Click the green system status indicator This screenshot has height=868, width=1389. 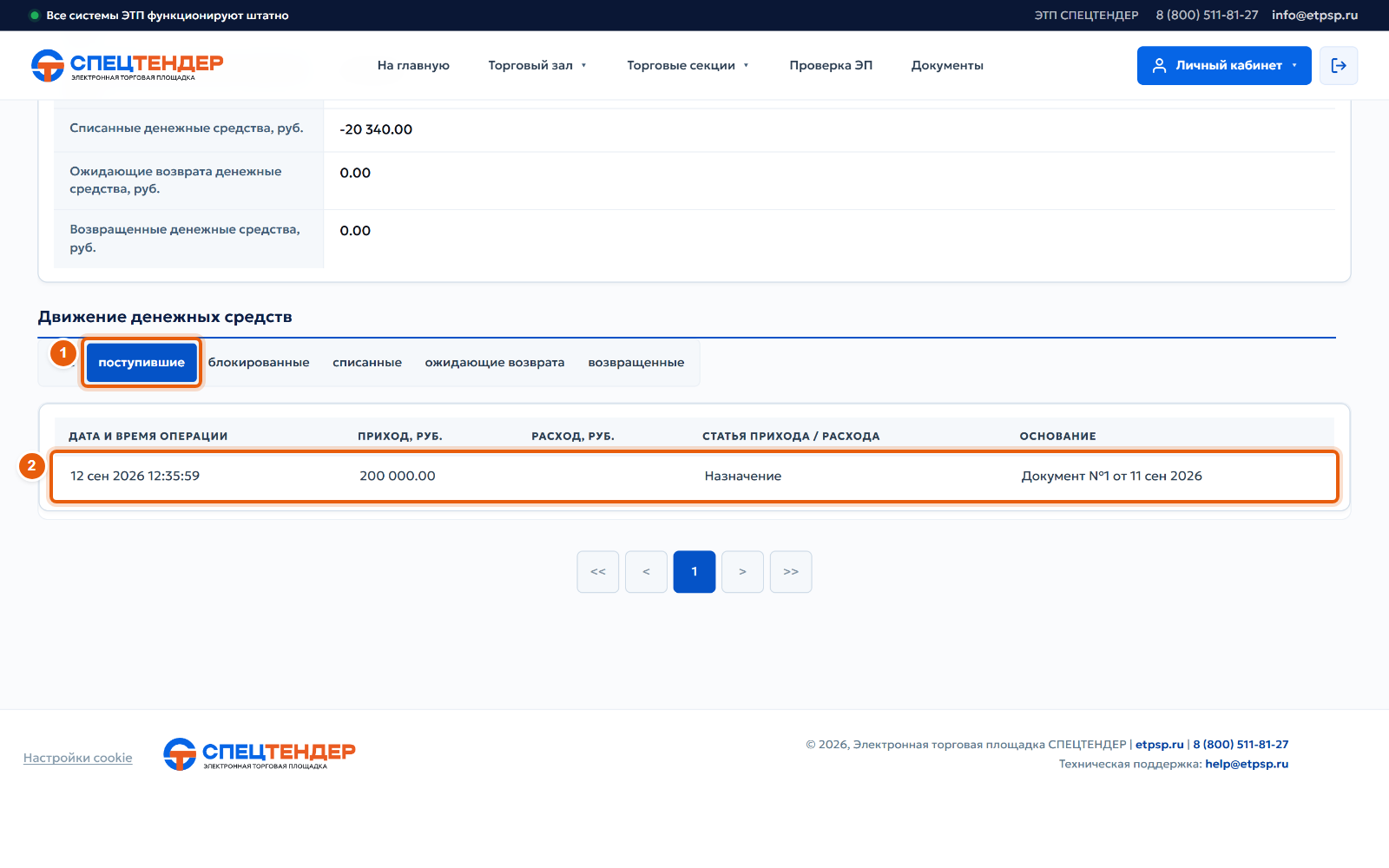point(35,16)
